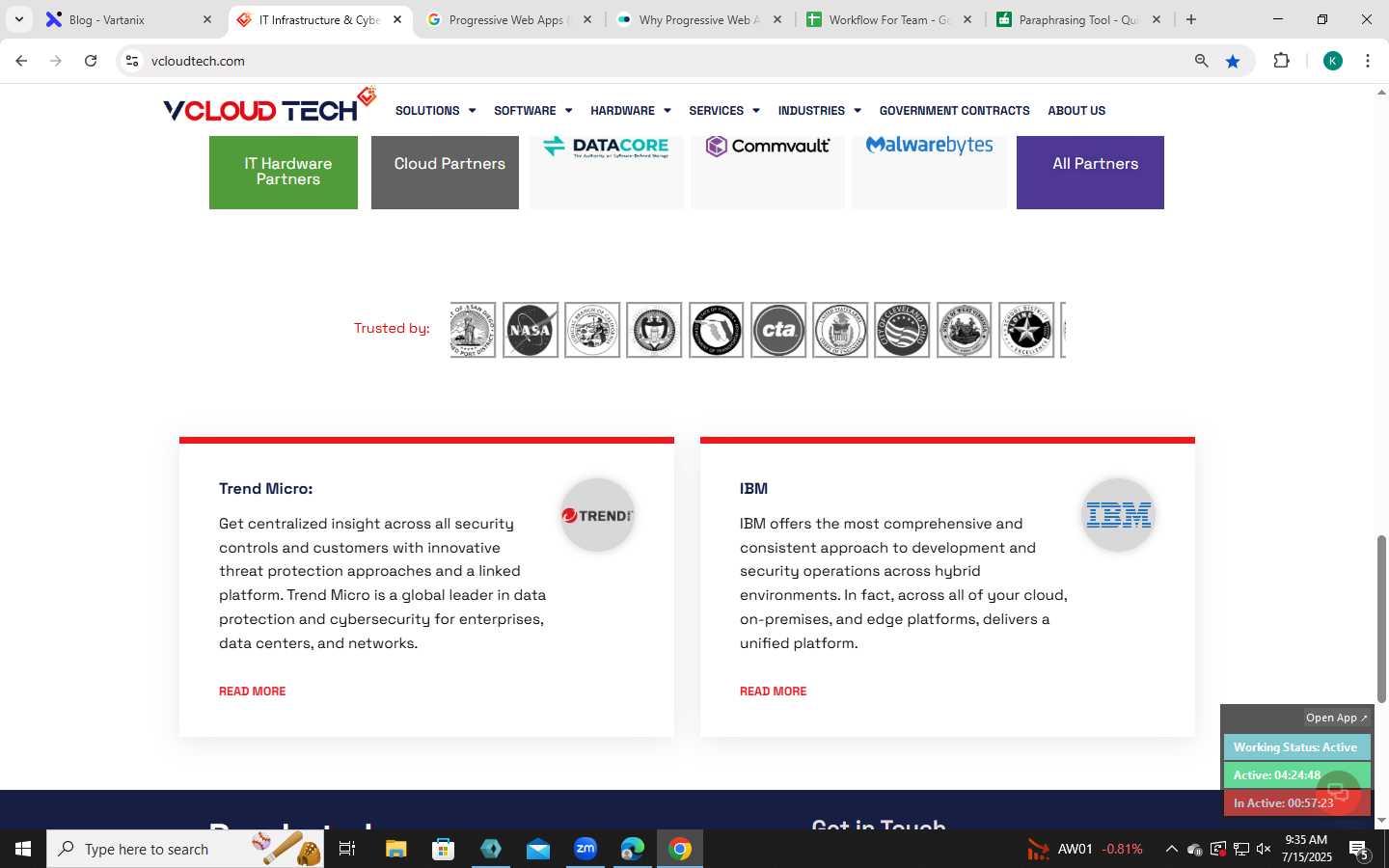1389x868 pixels.
Task: Toggle the bookmark star
Action: coord(1233,61)
